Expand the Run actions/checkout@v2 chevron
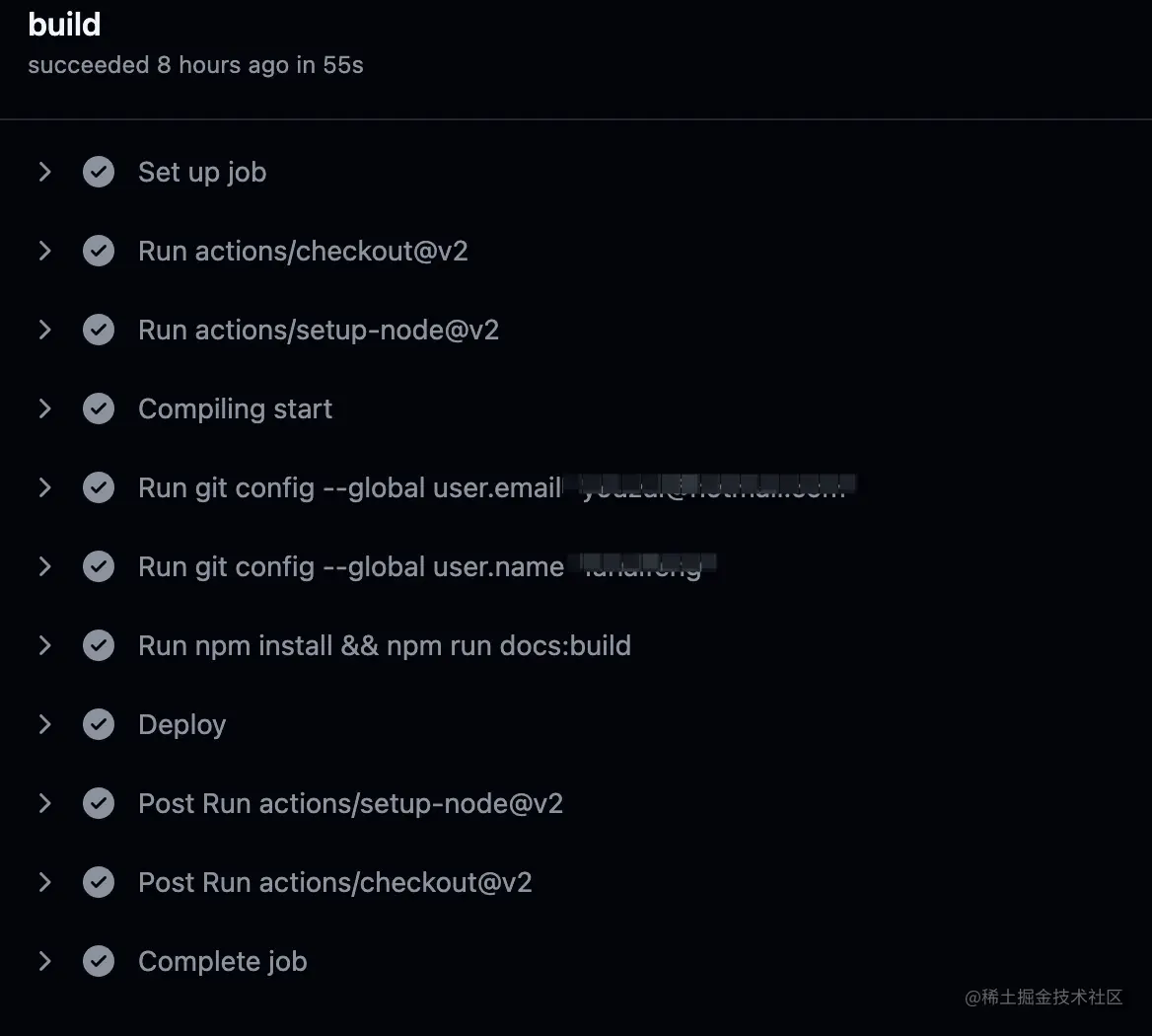Screen dimensions: 1152x1036 [44, 251]
